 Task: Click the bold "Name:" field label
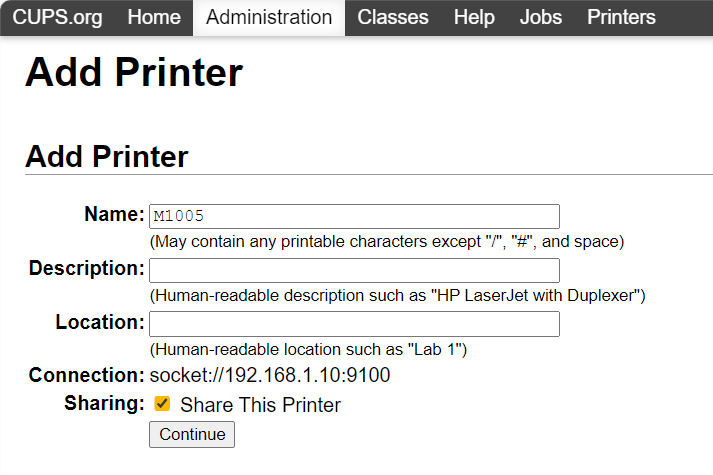[x=114, y=215]
